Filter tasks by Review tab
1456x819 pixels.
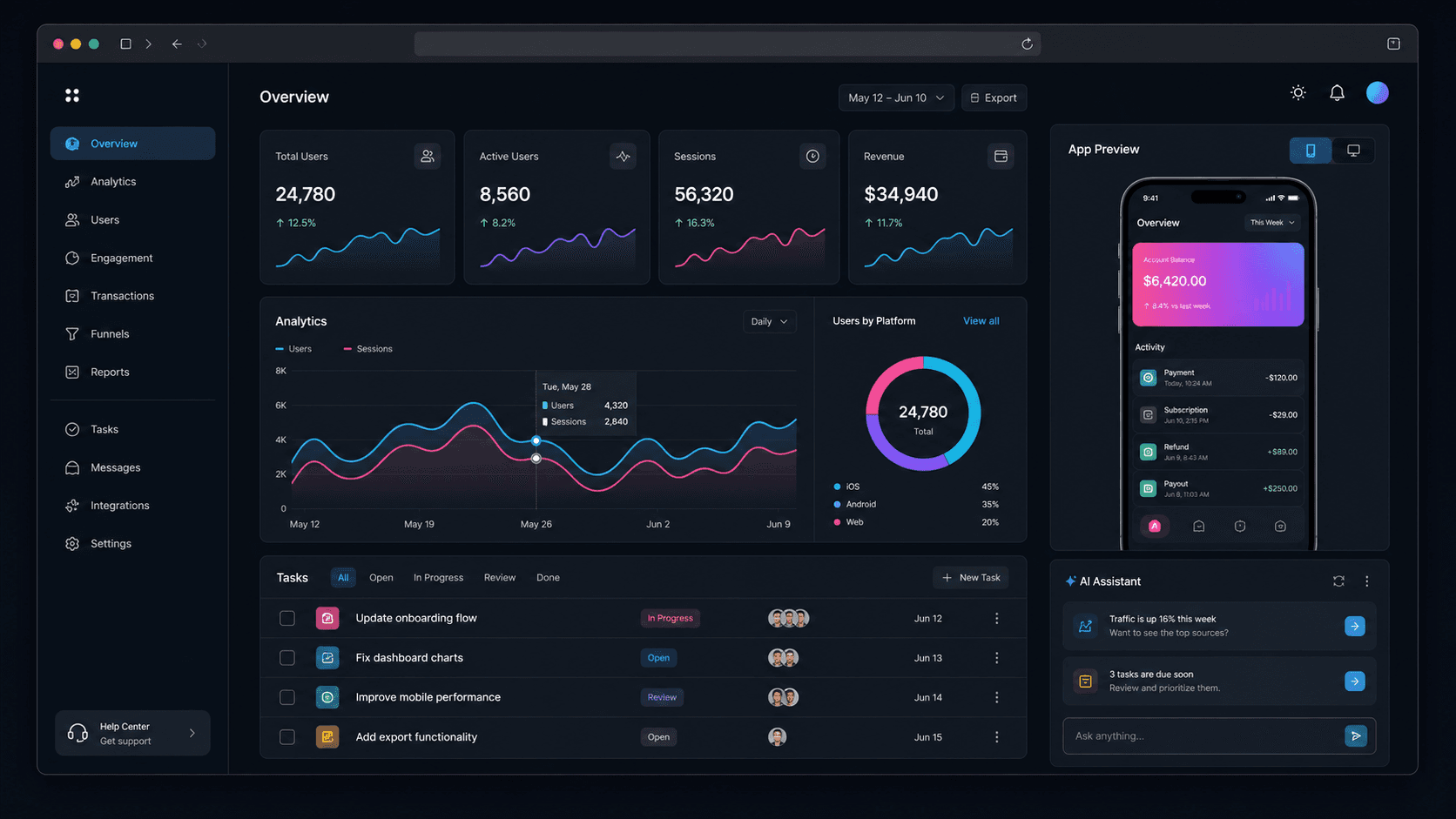coord(500,578)
